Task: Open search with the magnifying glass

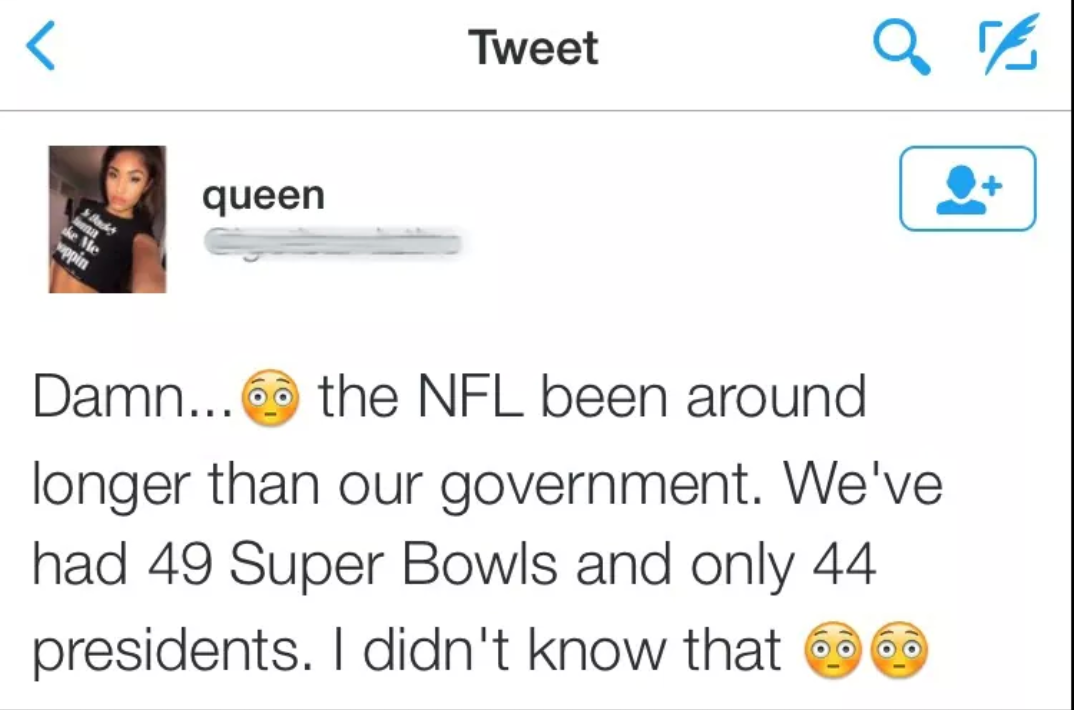Action: pos(902,48)
